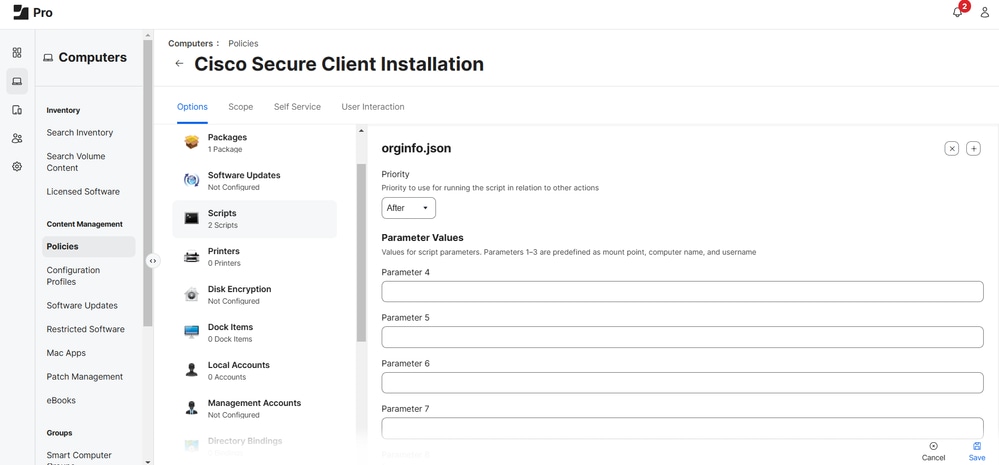This screenshot has width=999, height=465.
Task: Open the user account icon
Action: point(984,12)
